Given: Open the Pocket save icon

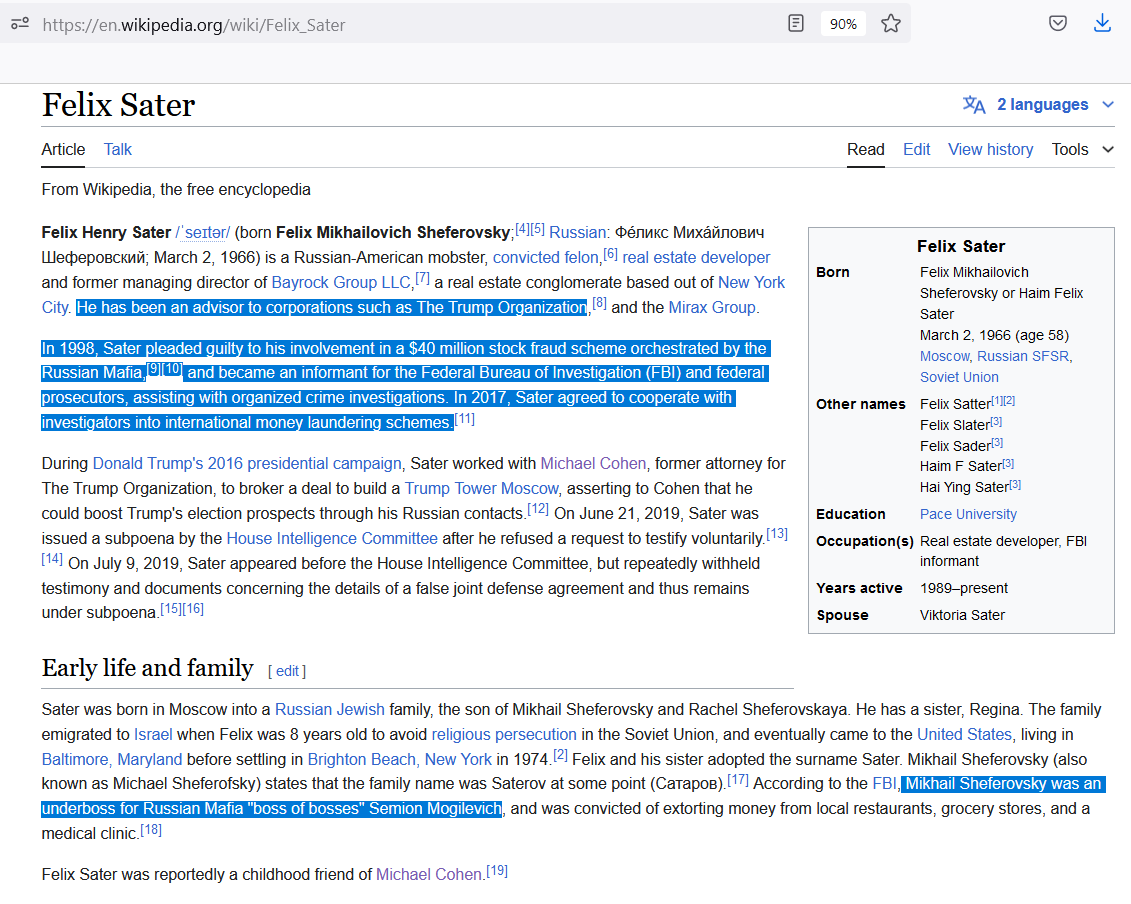Looking at the screenshot, I should (x=1057, y=24).
